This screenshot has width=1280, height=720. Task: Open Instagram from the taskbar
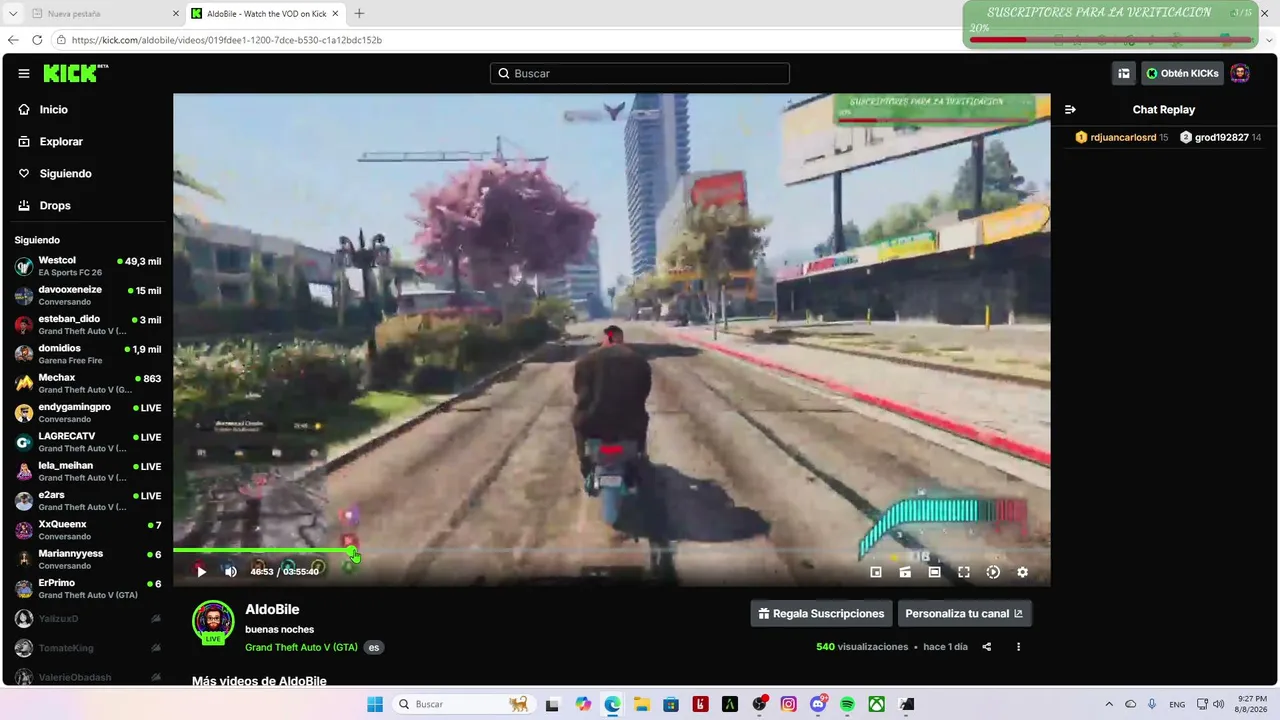[x=788, y=704]
